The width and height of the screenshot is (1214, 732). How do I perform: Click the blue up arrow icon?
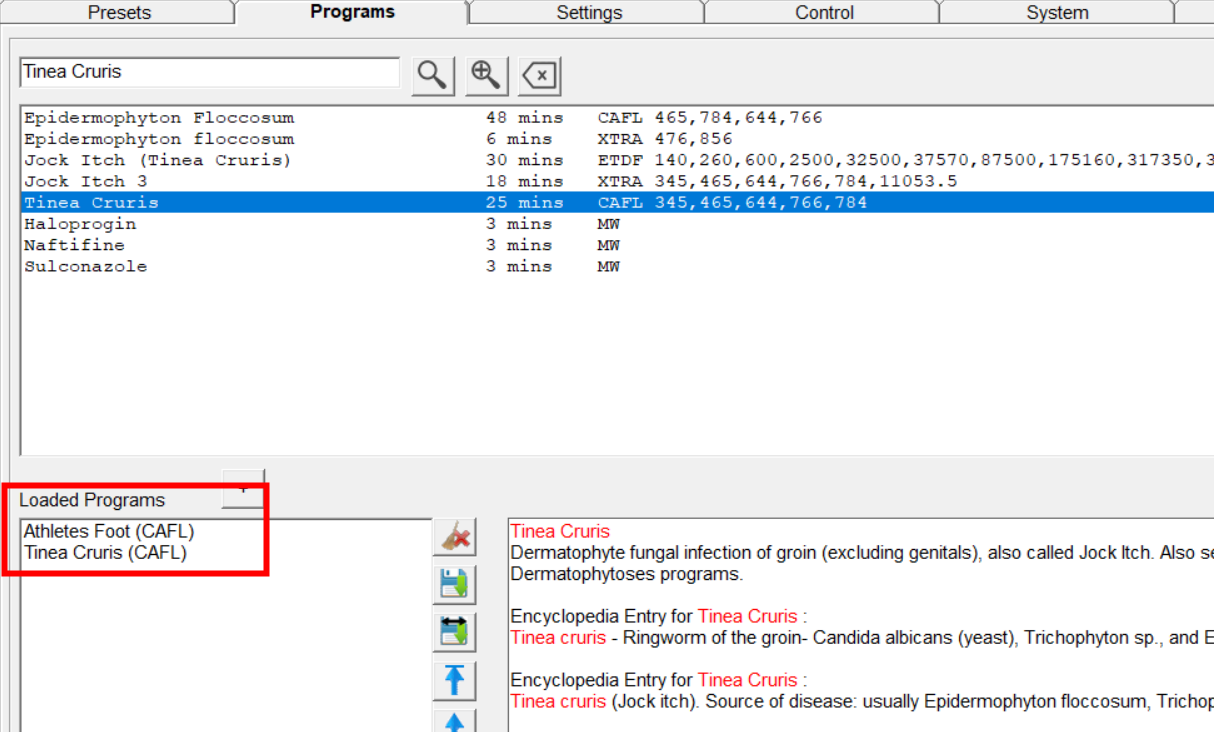[455, 720]
